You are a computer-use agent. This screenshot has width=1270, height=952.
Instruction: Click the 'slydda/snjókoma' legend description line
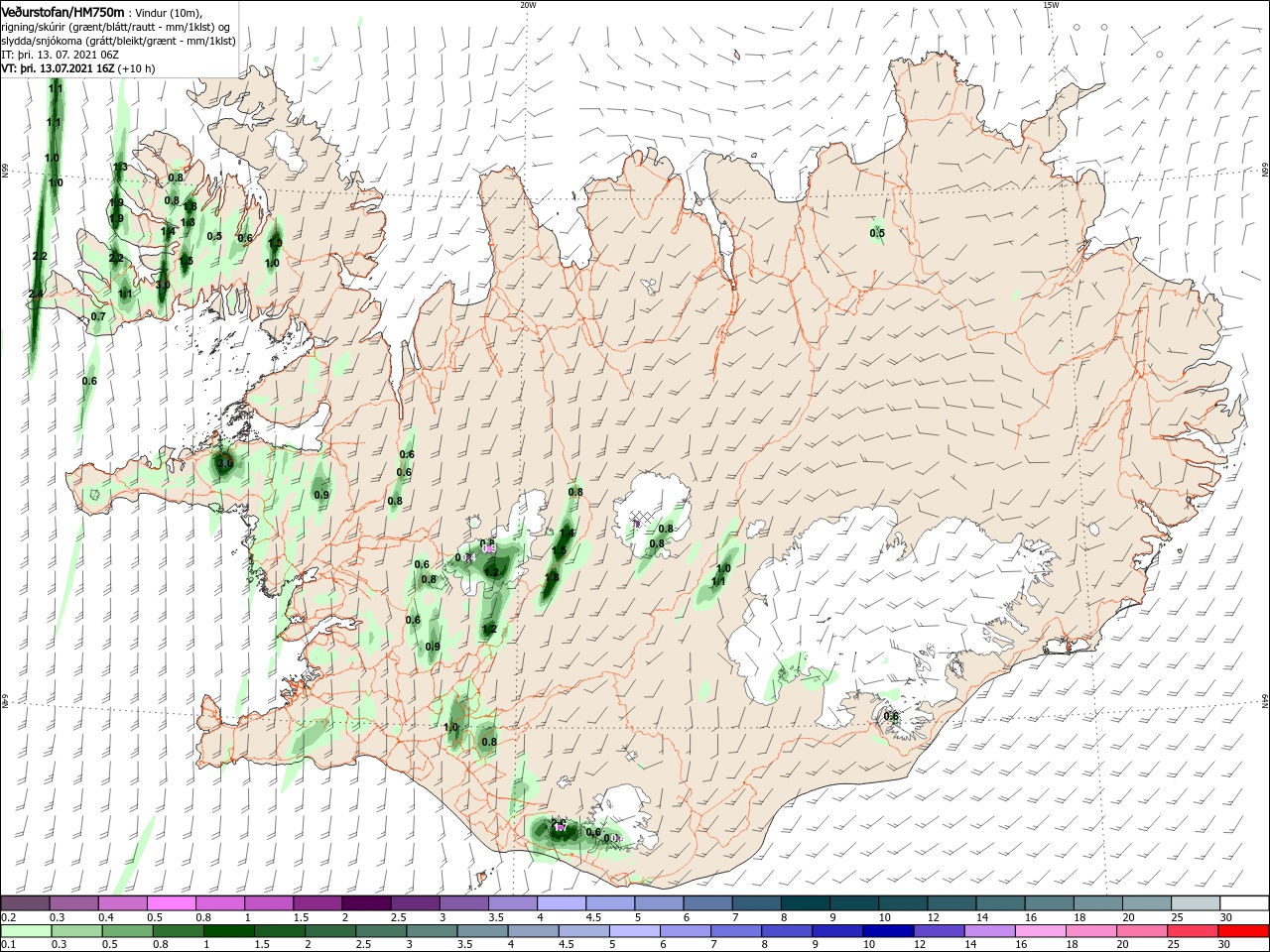pyautogui.click(x=118, y=41)
